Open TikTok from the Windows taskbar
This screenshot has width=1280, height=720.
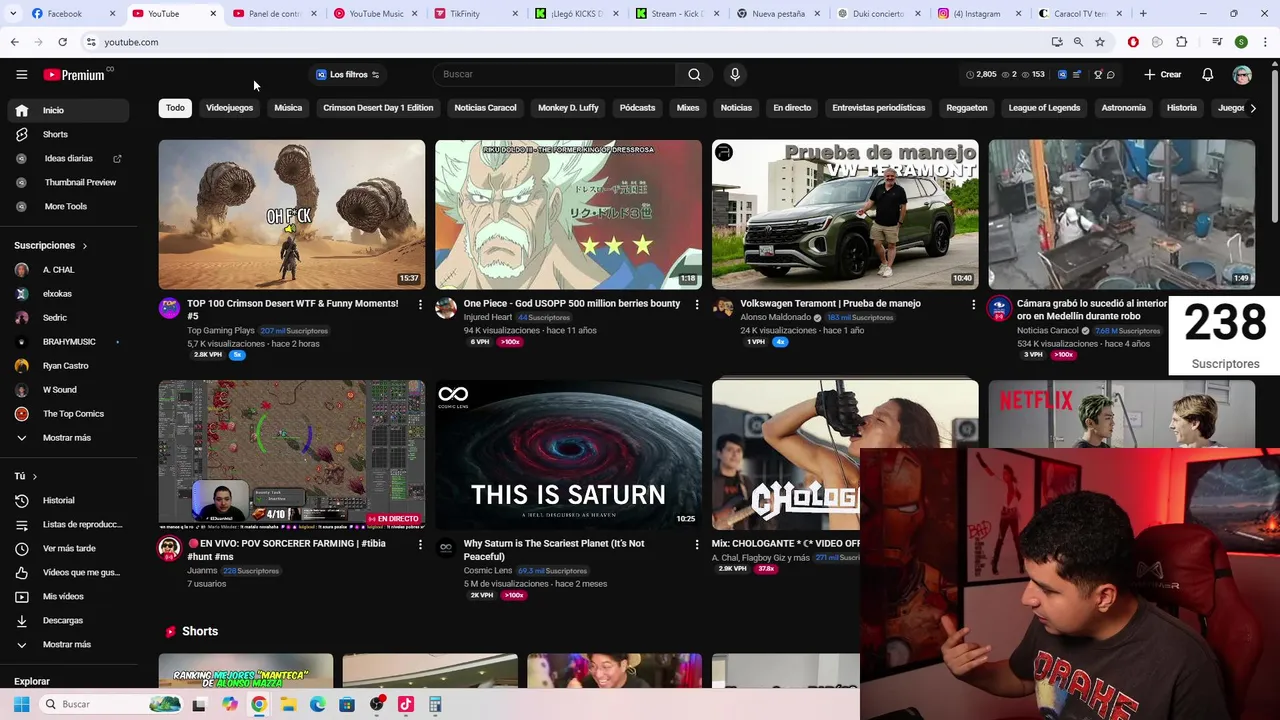(x=405, y=704)
